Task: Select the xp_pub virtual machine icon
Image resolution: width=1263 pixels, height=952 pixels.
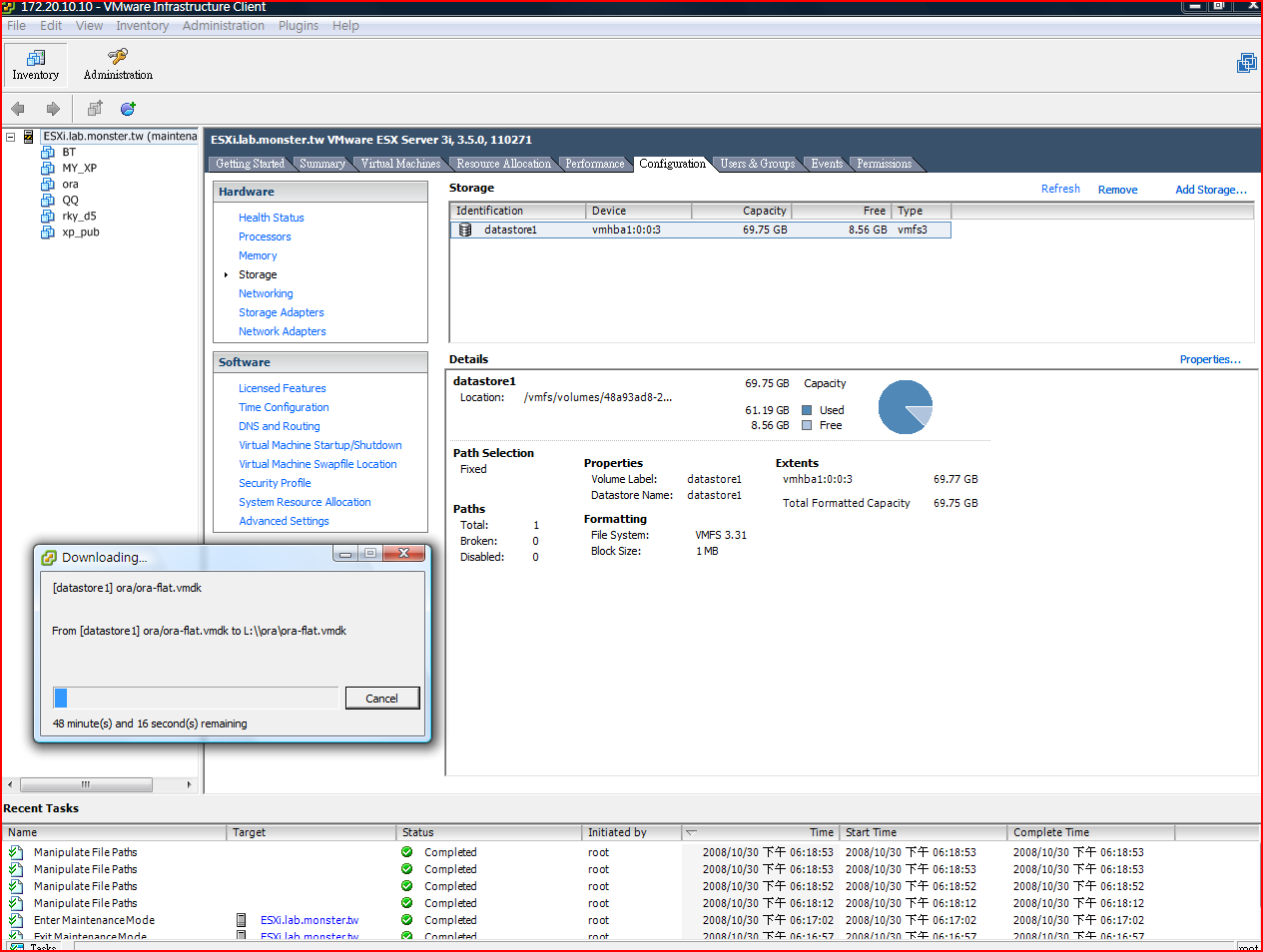Action: tap(47, 232)
